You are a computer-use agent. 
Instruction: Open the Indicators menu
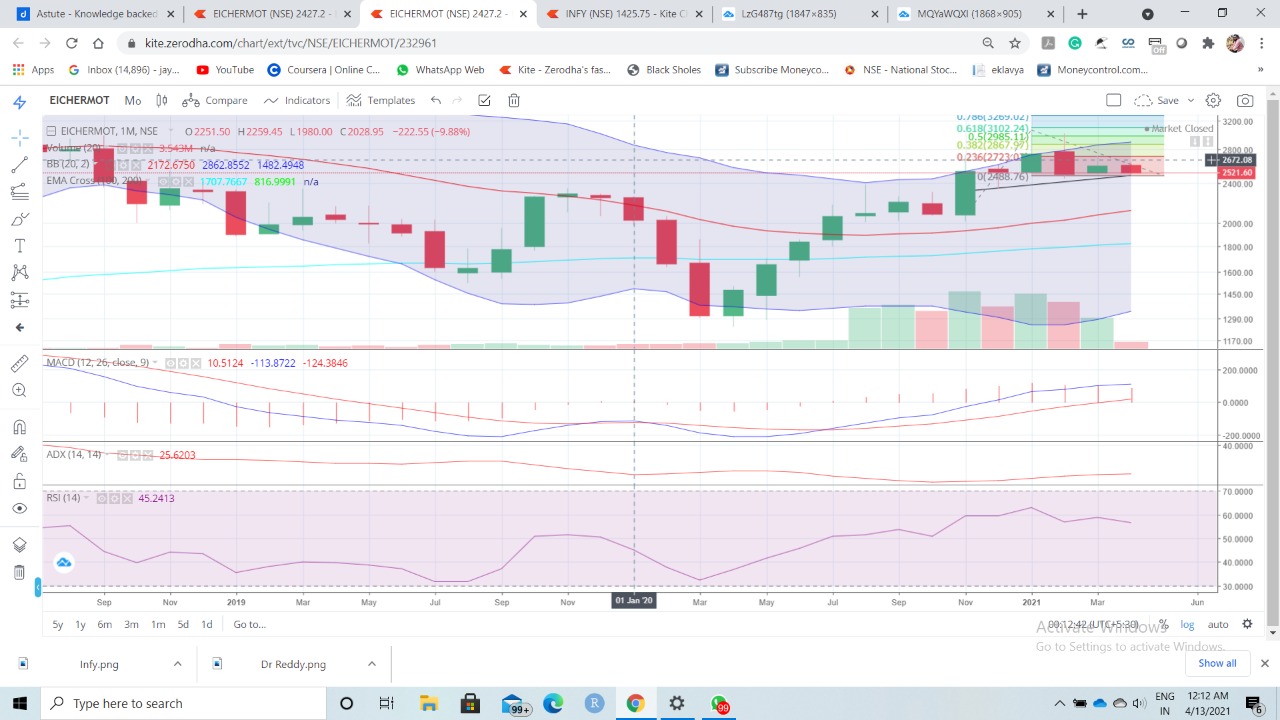coord(297,100)
